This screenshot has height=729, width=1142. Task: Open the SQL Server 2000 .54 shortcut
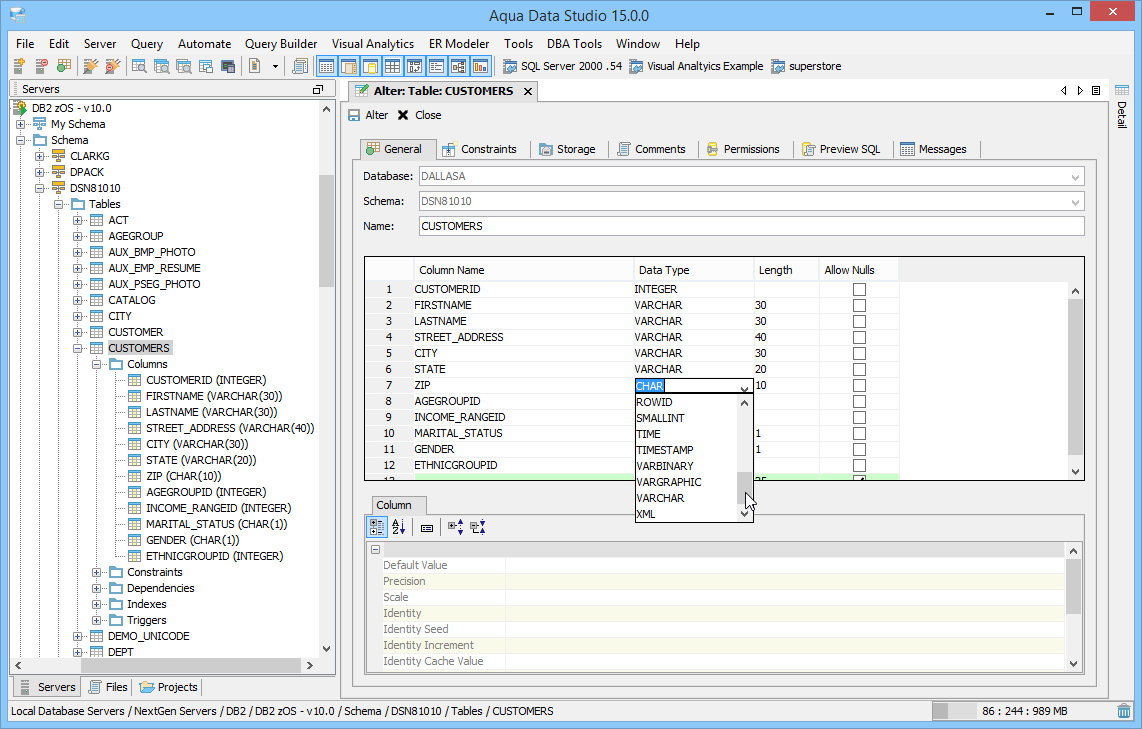tap(562, 66)
